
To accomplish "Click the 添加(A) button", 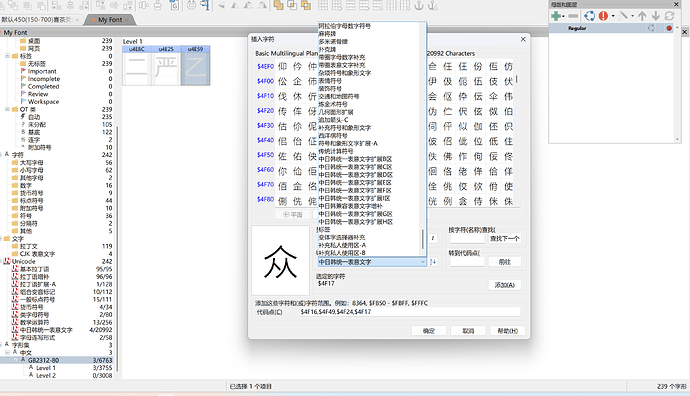I will coord(504,285).
